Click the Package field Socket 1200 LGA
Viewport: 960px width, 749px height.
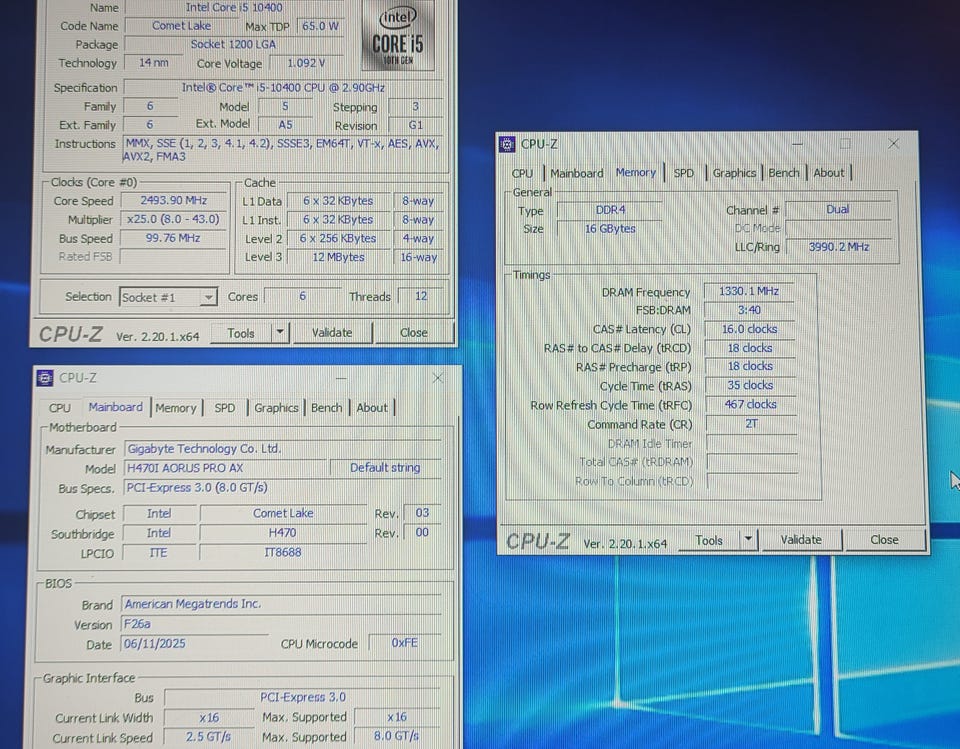[x=233, y=44]
